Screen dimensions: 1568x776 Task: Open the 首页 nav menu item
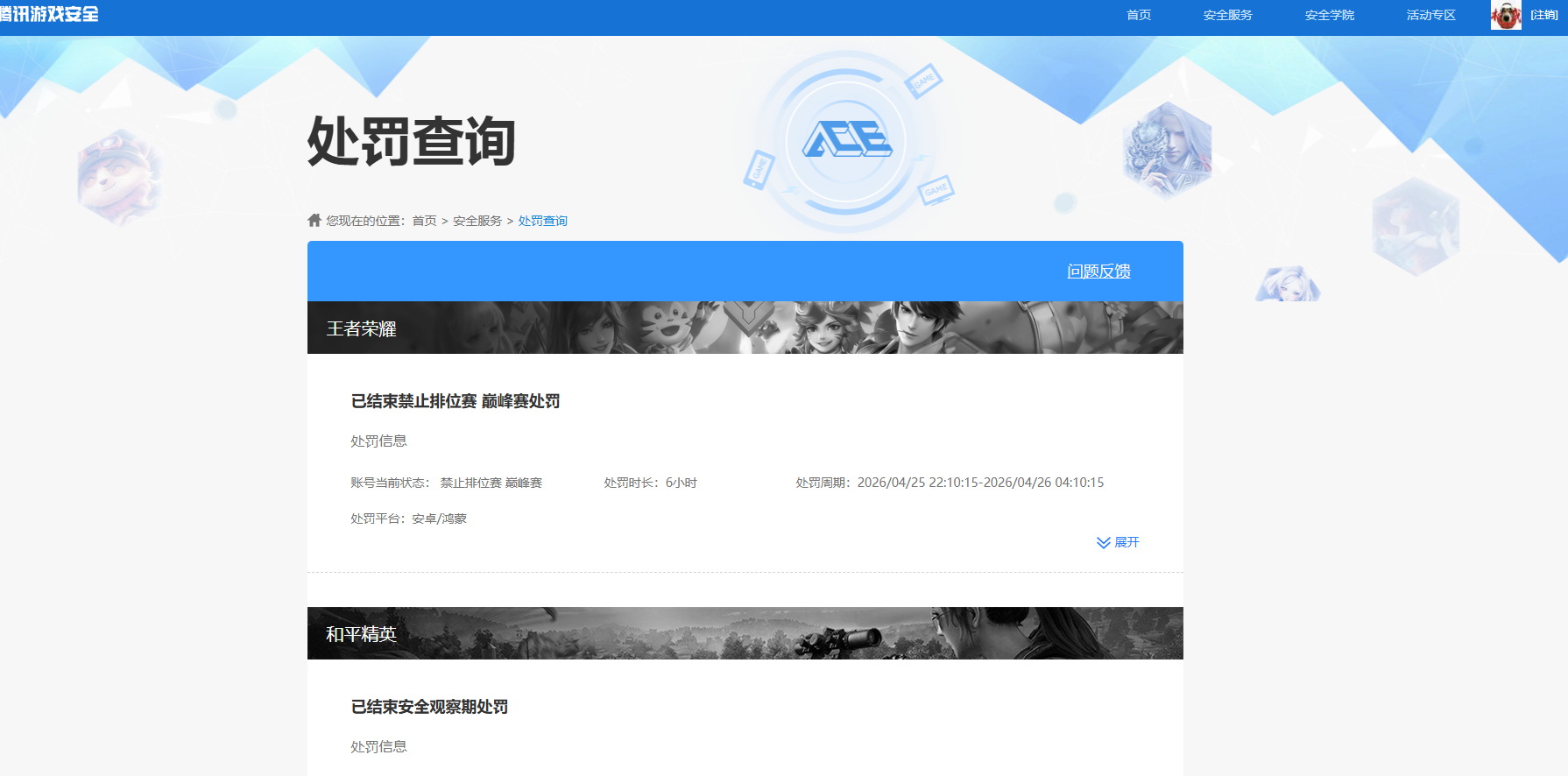pos(1138,15)
